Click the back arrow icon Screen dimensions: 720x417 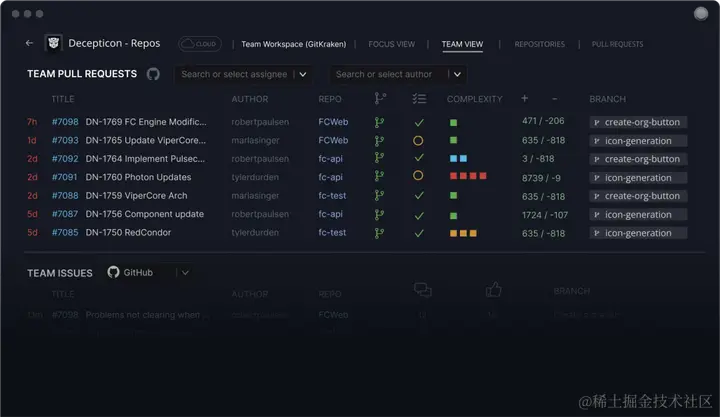pos(29,43)
